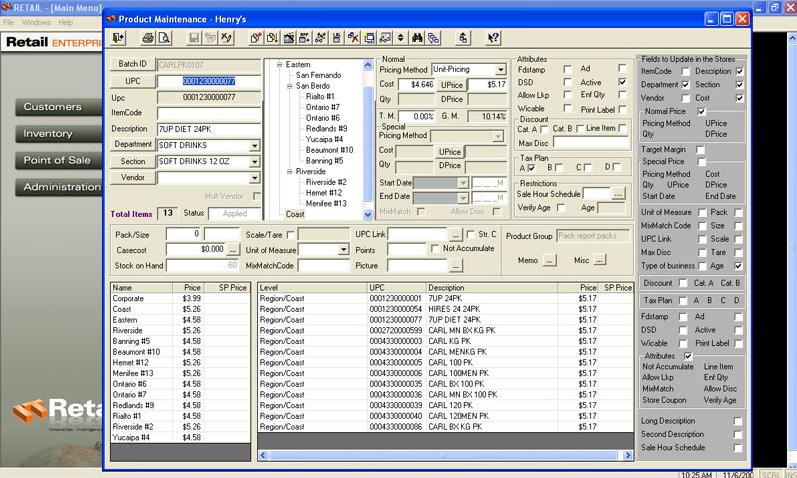The height and width of the screenshot is (478, 797).
Task: Open Memo ellipsis button
Action: (549, 260)
